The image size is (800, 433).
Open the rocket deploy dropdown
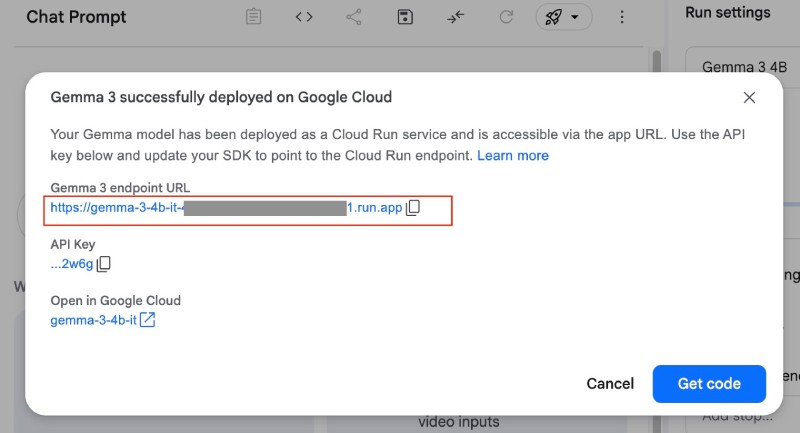pyautogui.click(x=563, y=17)
